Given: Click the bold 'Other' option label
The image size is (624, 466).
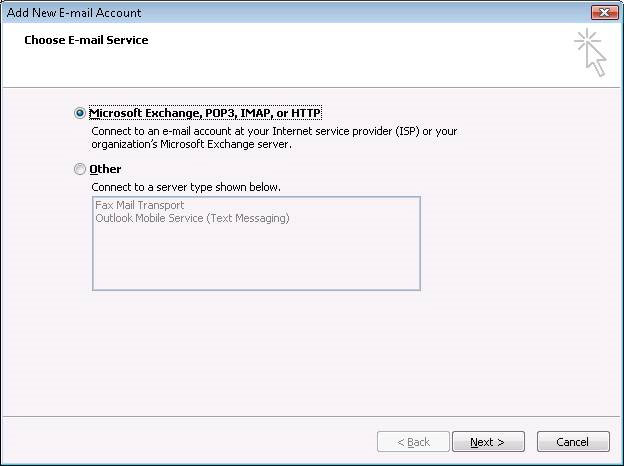Looking at the screenshot, I should (x=105, y=169).
